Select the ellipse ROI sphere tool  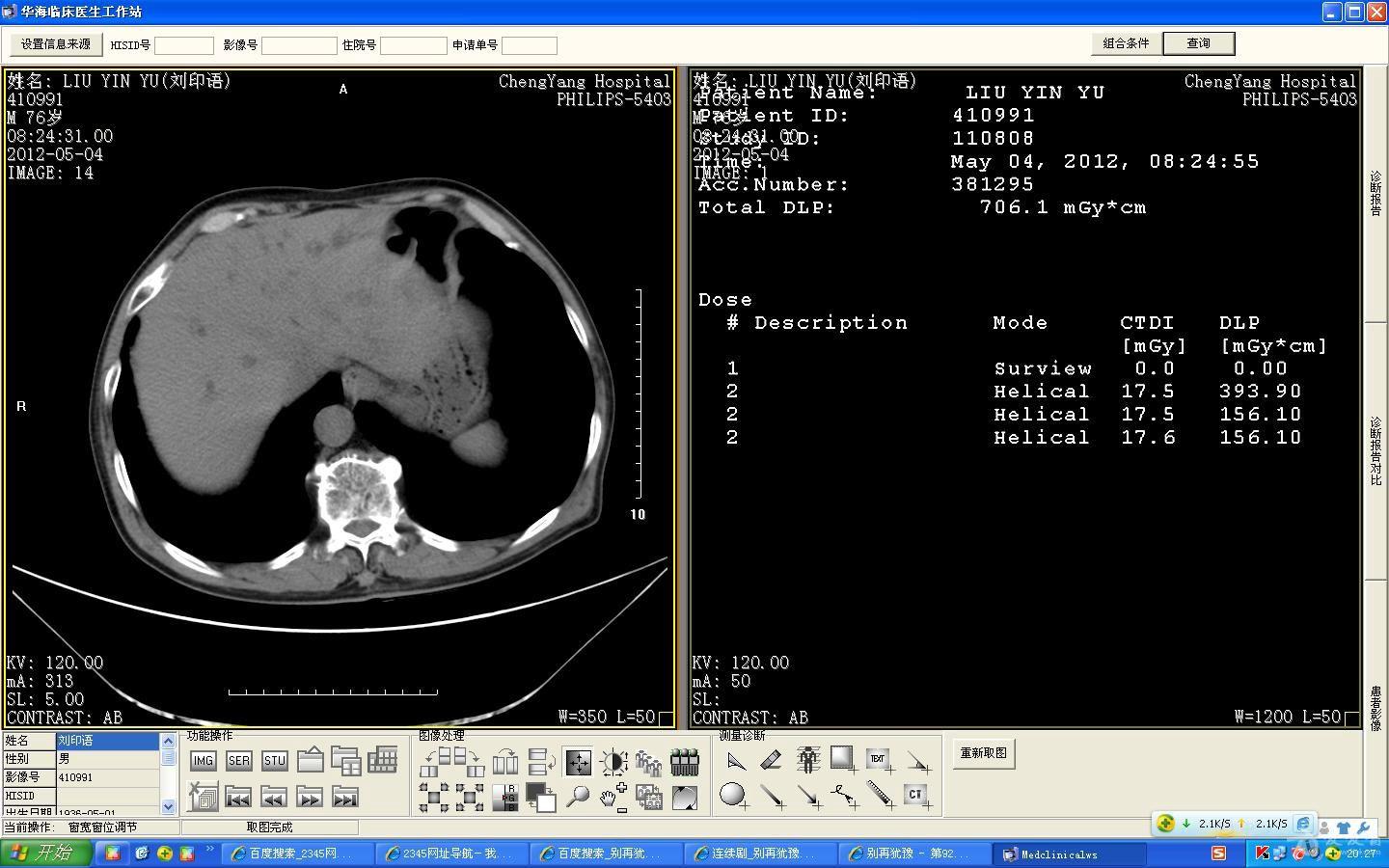pyautogui.click(x=733, y=796)
